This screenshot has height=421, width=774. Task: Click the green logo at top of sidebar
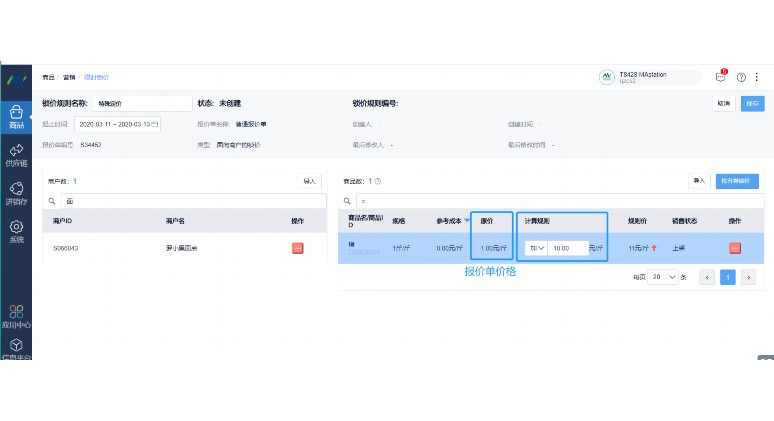(16, 79)
